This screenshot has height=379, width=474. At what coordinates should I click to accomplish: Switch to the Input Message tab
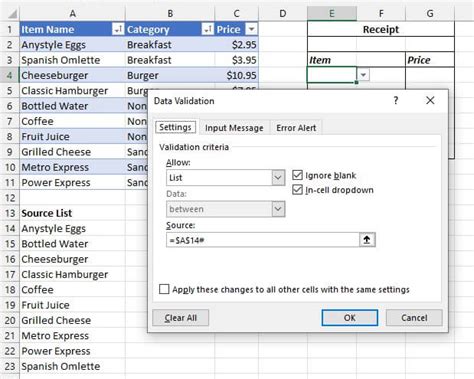[234, 128]
